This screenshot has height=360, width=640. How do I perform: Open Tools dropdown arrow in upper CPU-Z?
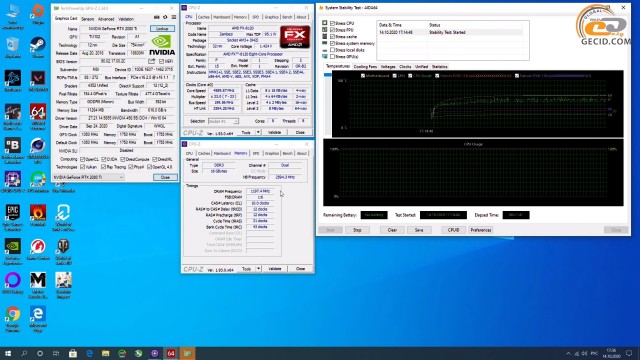click(x=258, y=133)
